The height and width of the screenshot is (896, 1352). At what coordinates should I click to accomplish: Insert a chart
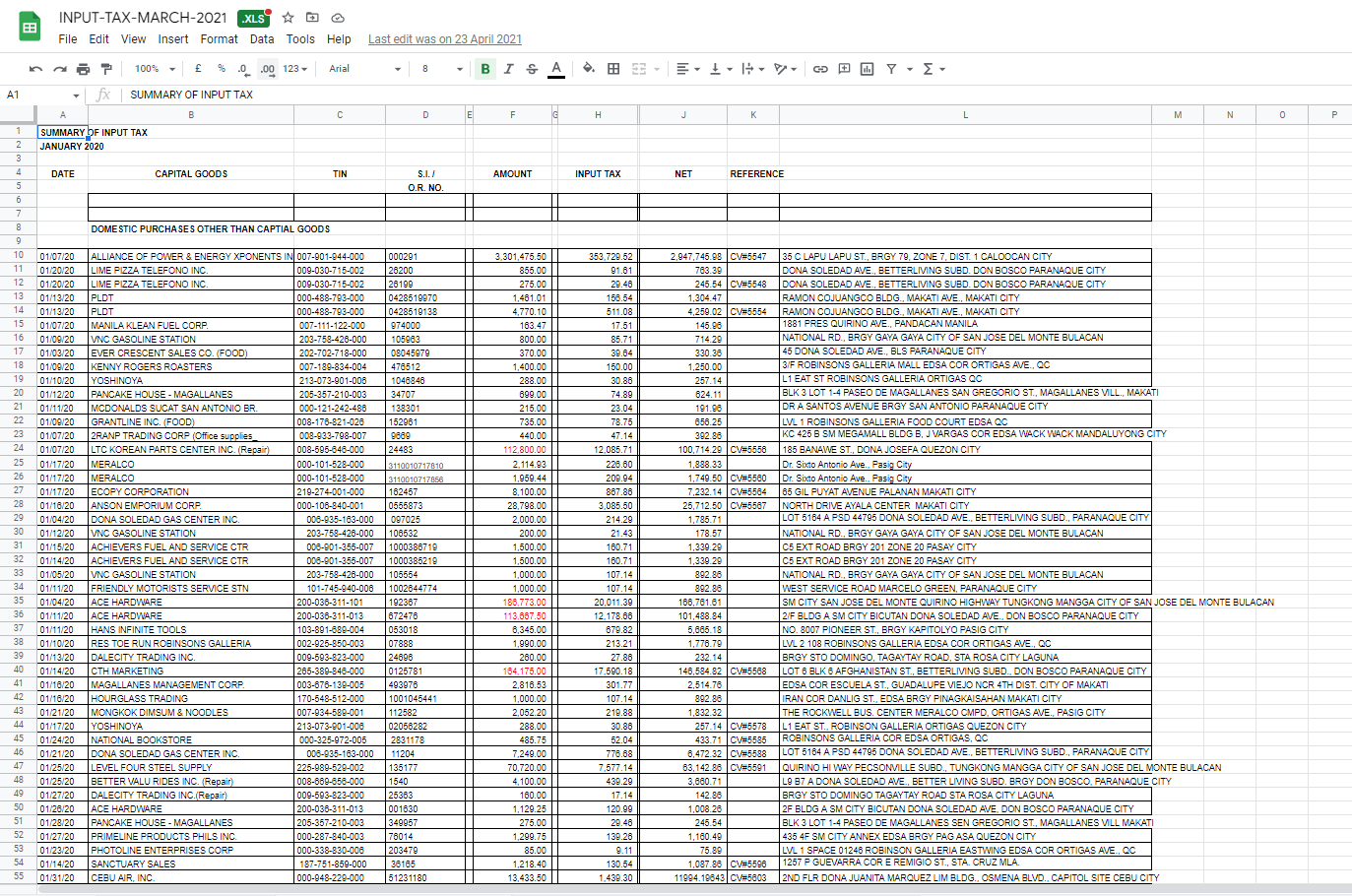point(868,69)
